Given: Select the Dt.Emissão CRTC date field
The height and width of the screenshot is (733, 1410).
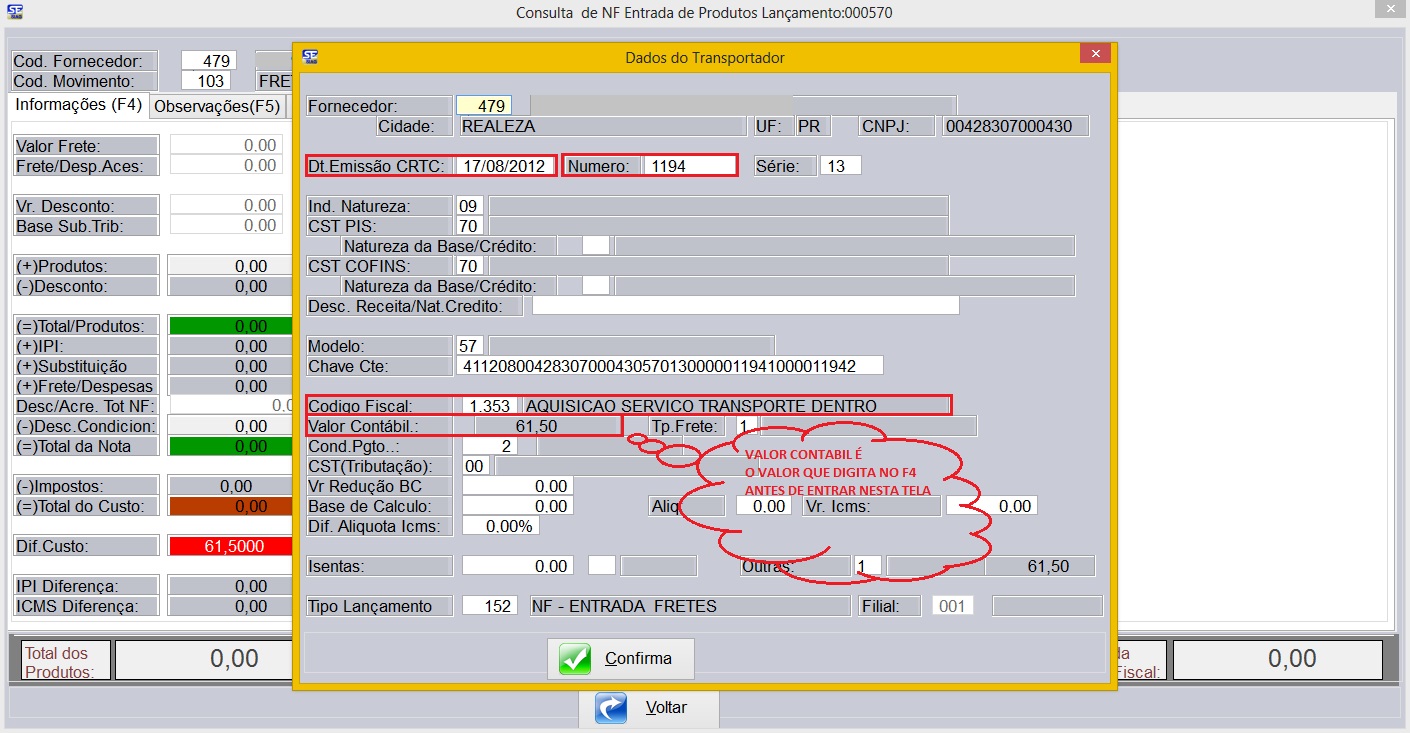Looking at the screenshot, I should [503, 166].
